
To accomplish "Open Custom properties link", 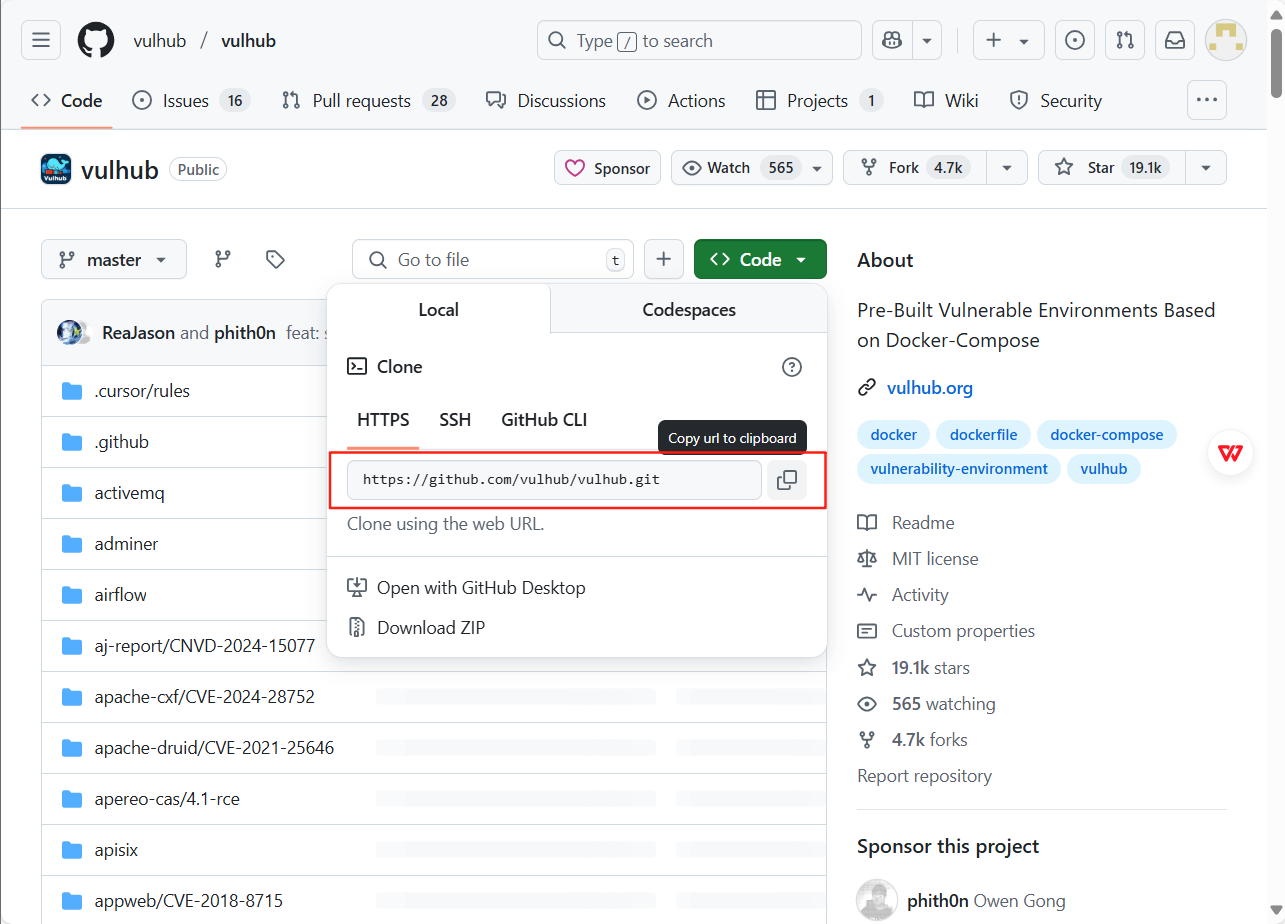I will pos(946,631).
